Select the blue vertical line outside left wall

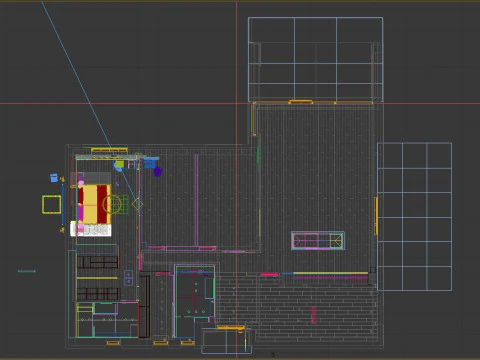tap(63, 204)
